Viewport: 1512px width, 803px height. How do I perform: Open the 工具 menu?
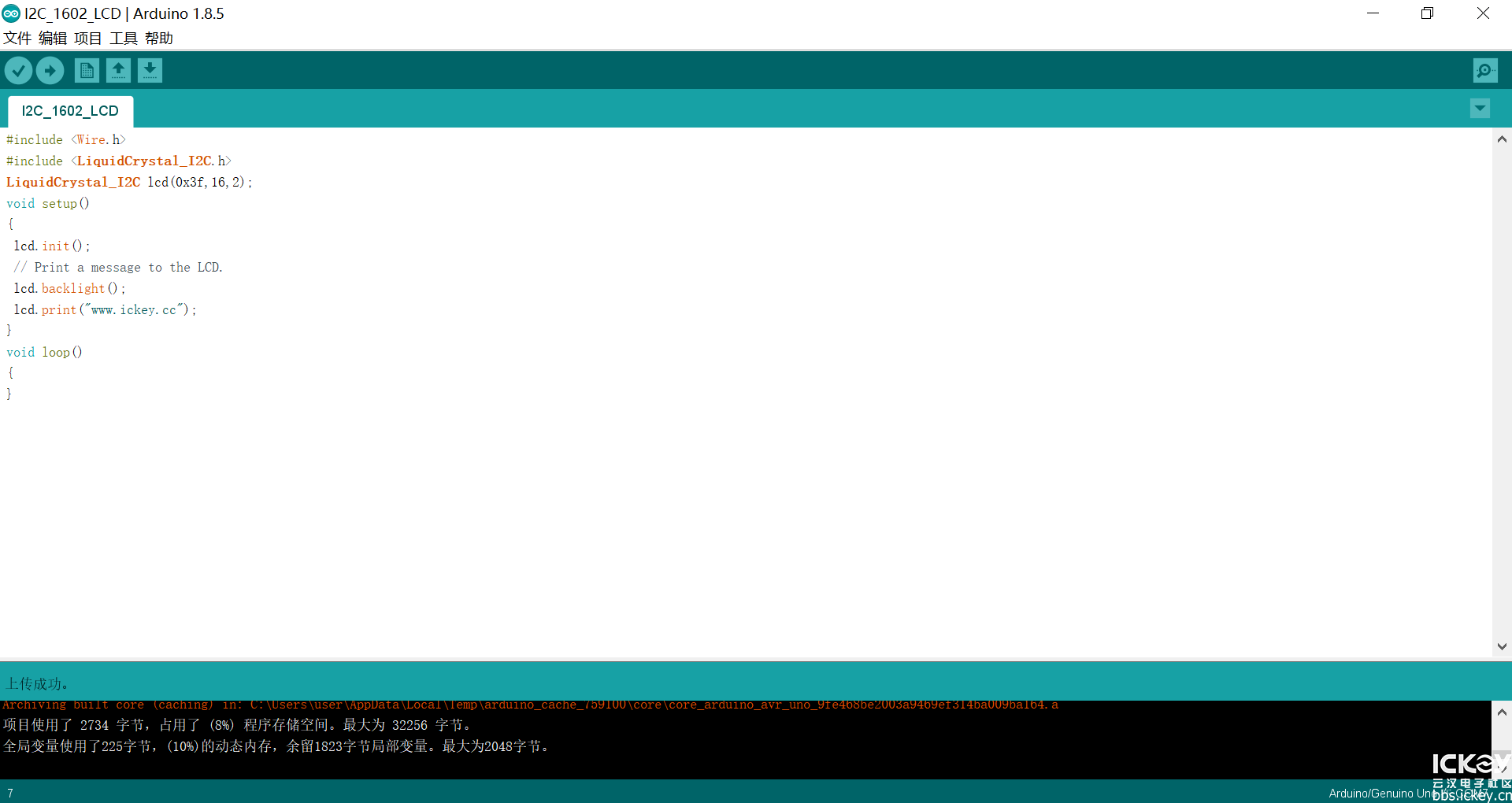[124, 38]
